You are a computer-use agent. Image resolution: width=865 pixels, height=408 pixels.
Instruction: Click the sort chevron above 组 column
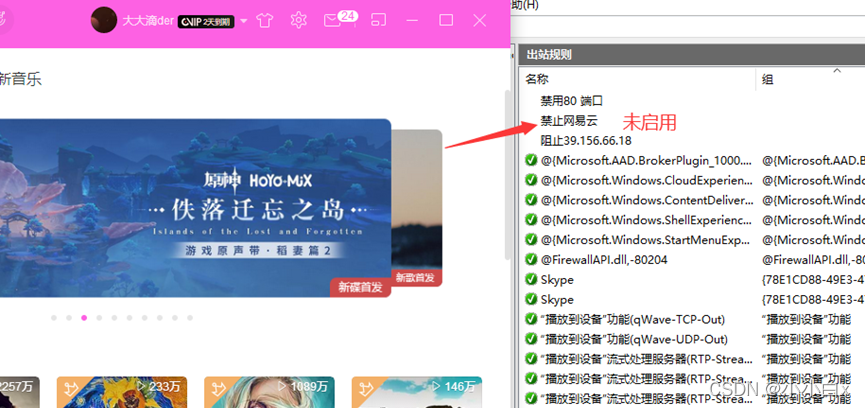click(x=837, y=71)
